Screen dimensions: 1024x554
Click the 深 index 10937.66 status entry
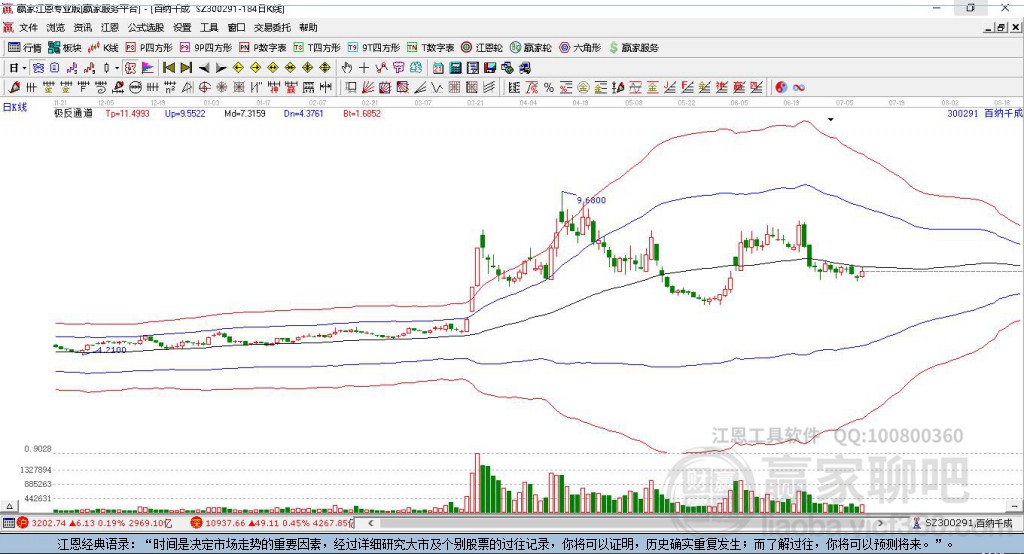(x=272, y=523)
